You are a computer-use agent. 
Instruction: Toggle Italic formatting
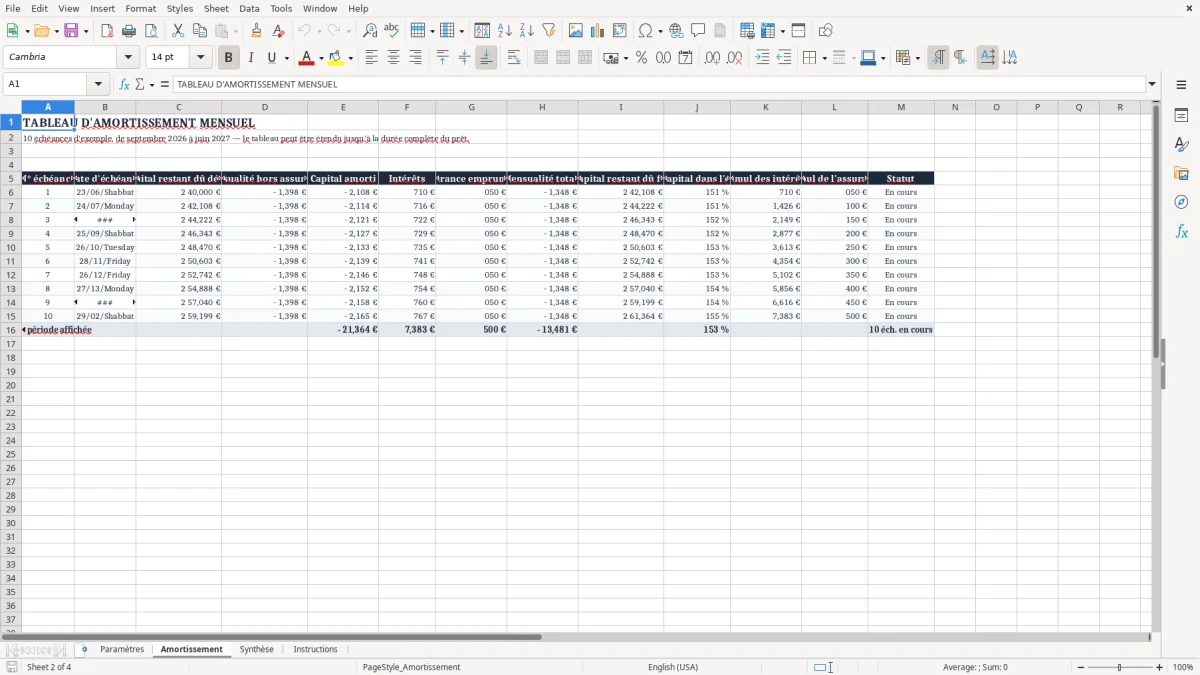tap(251, 58)
